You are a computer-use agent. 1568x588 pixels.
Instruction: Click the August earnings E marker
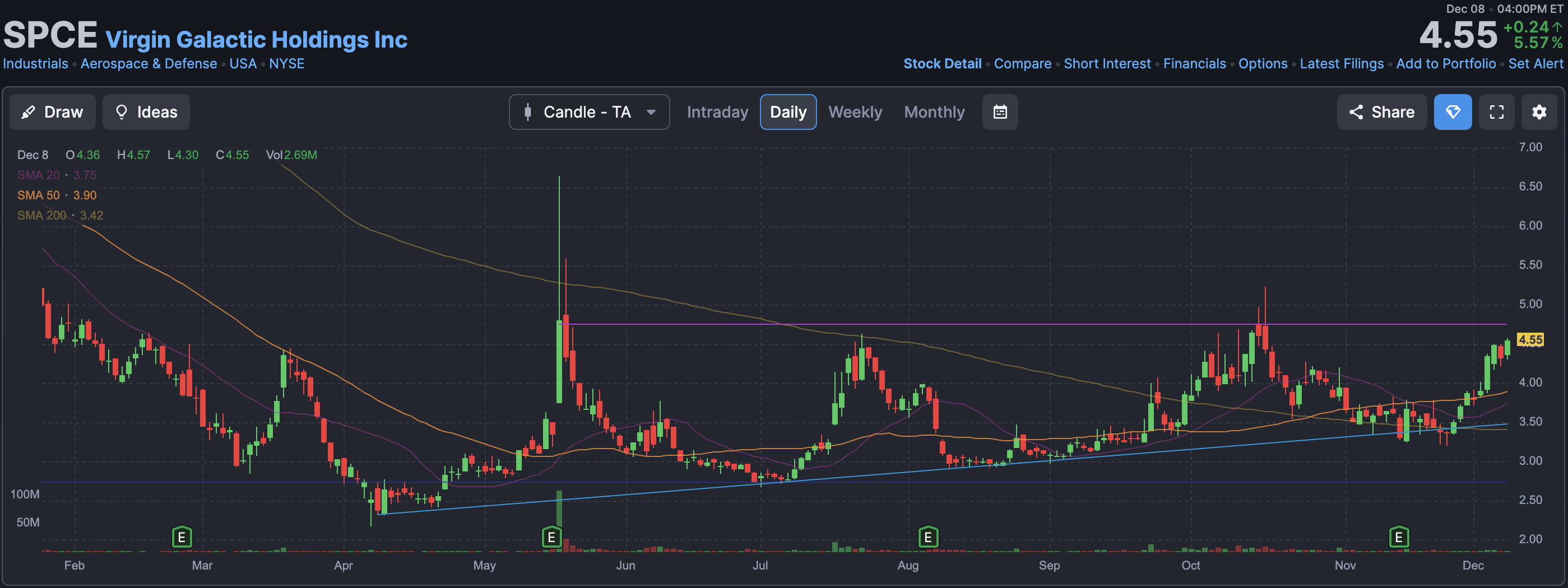click(x=928, y=538)
